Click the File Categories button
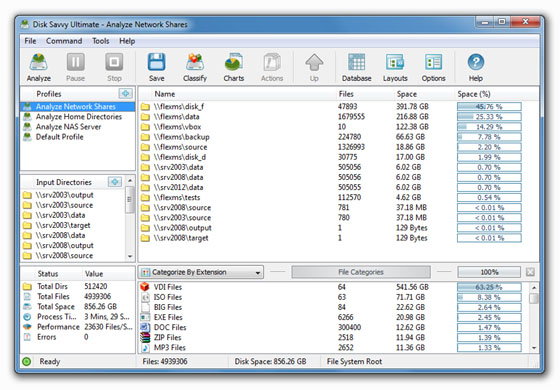The image size is (560, 390). click(361, 272)
